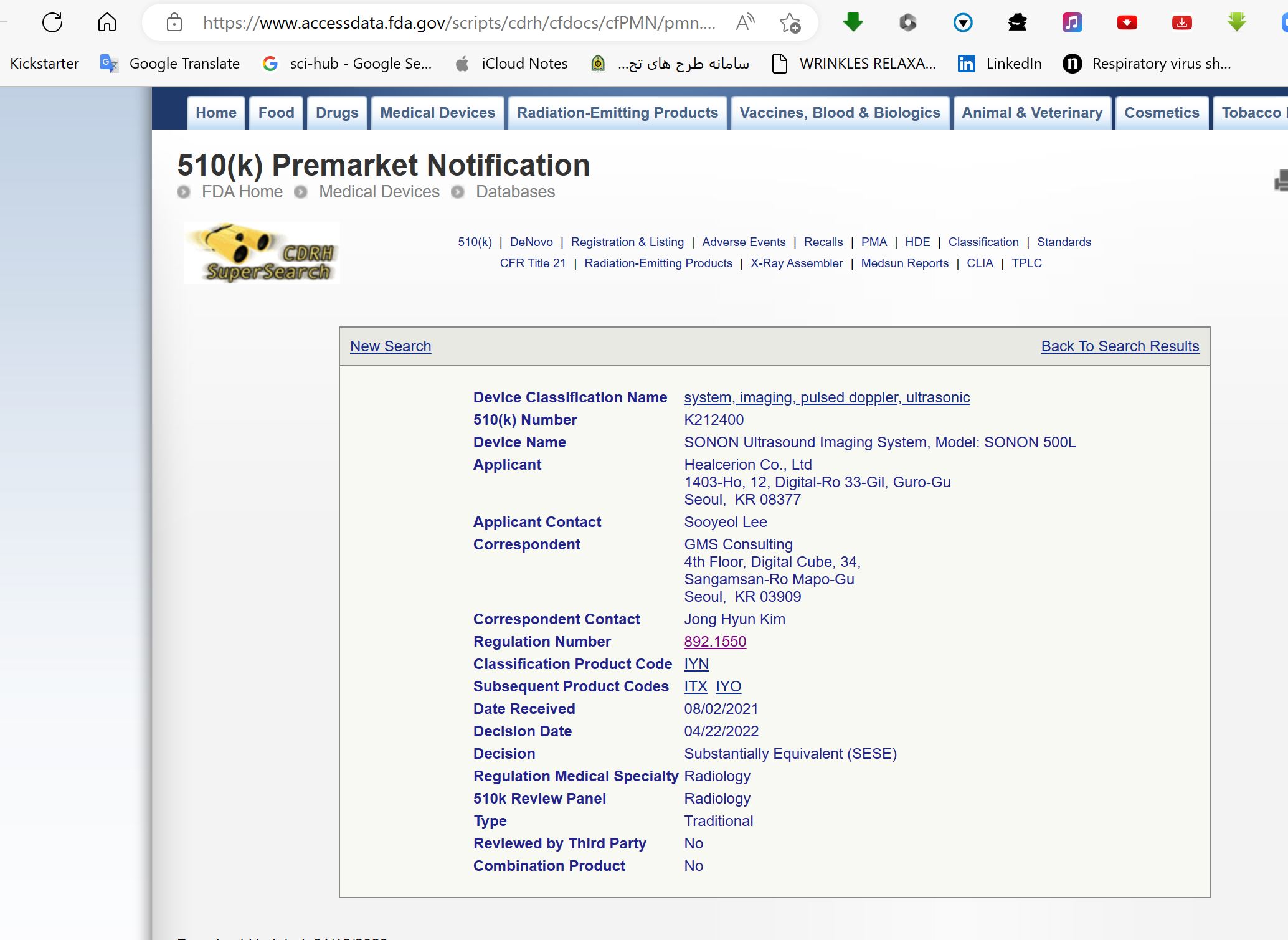
Task: Open the gray hexagon extension icon
Action: click(x=907, y=23)
